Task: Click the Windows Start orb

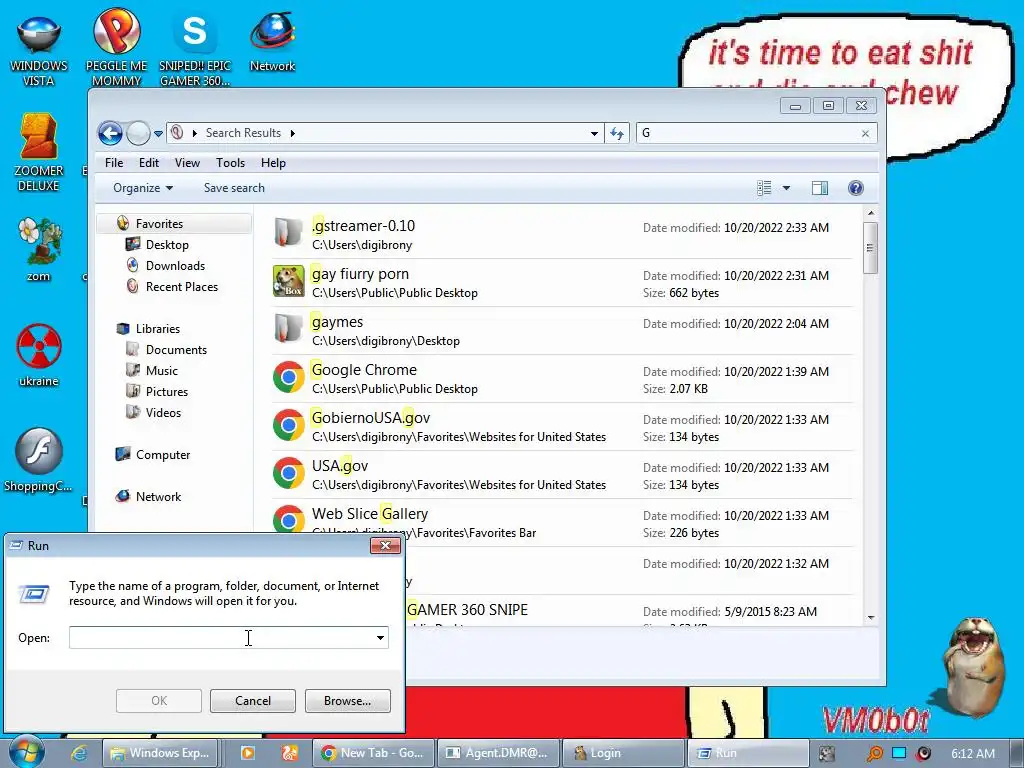Action: (26, 752)
